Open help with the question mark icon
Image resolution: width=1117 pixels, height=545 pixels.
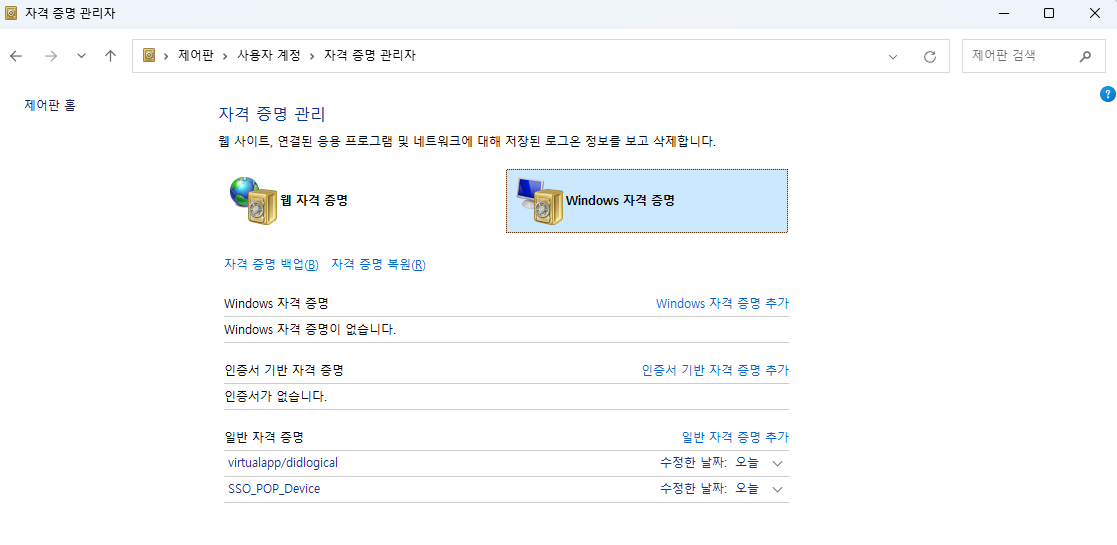pyautogui.click(x=1108, y=94)
